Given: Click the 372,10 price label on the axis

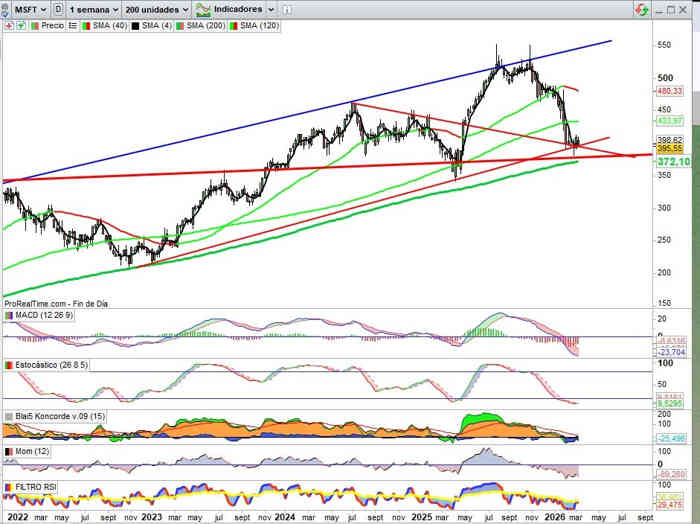Looking at the screenshot, I should click(672, 161).
